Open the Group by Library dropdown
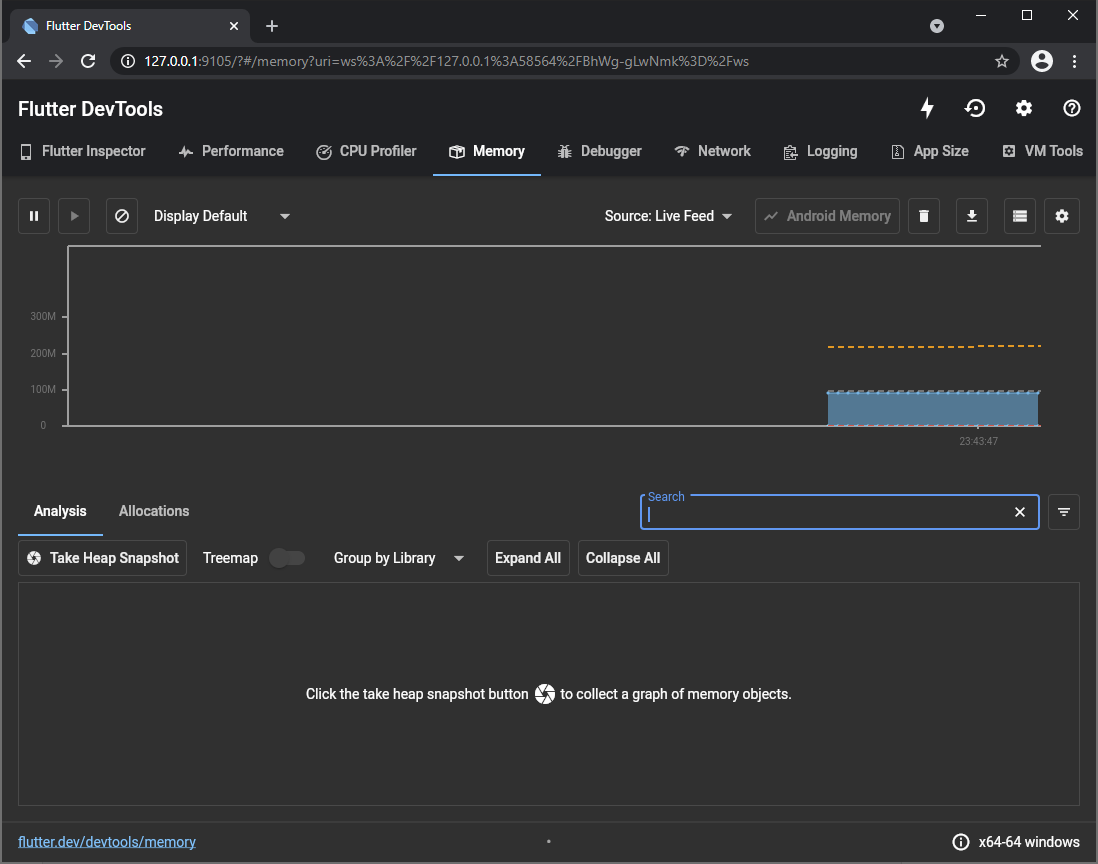This screenshot has height=864, width=1098. (398, 558)
